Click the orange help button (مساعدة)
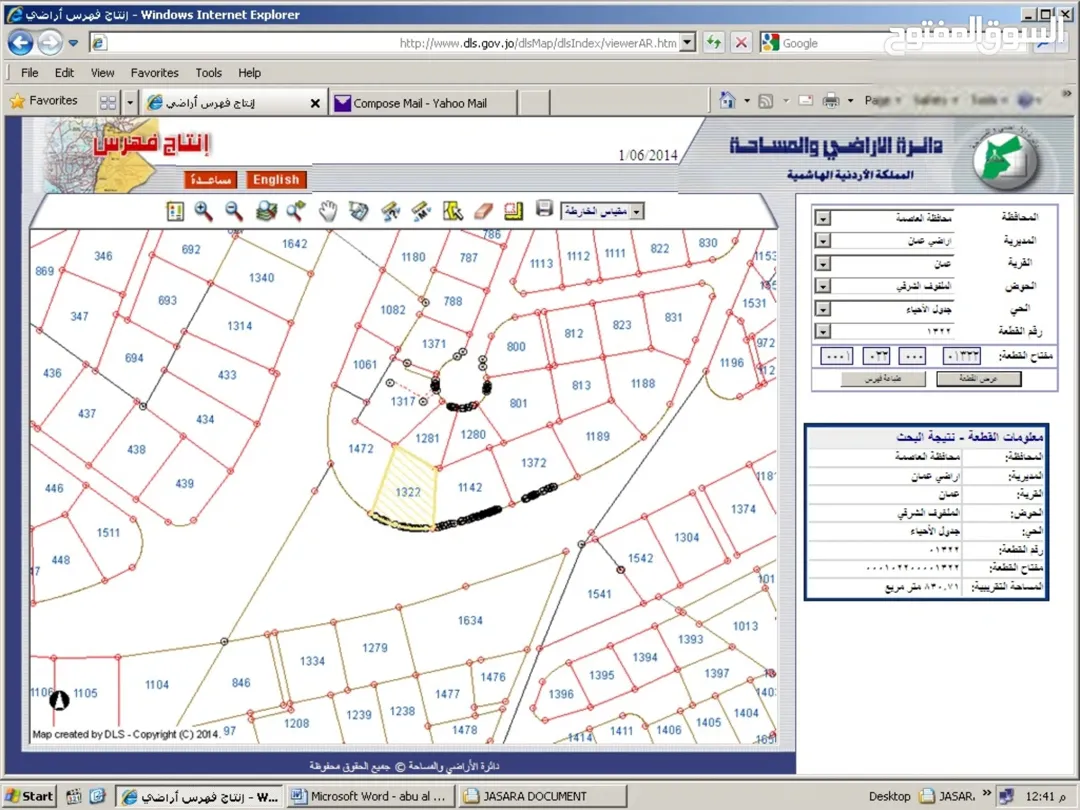Image resolution: width=1080 pixels, height=810 pixels. coord(210,180)
